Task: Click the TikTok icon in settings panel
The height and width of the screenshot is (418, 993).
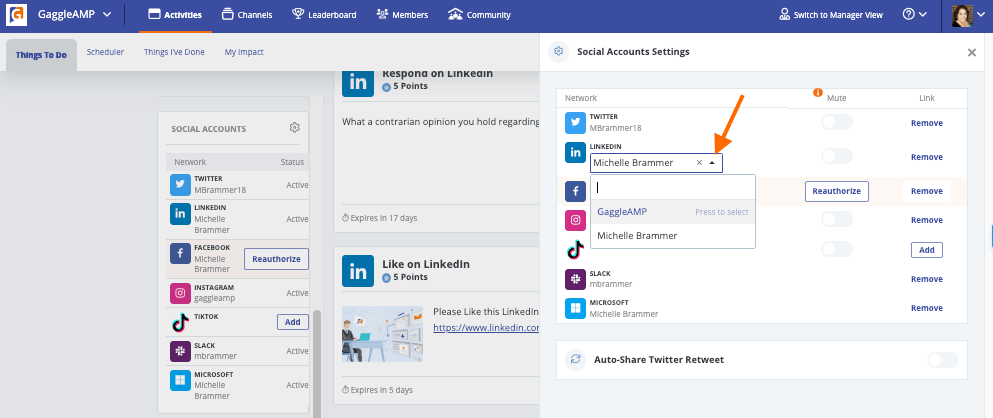Action: coord(576,250)
